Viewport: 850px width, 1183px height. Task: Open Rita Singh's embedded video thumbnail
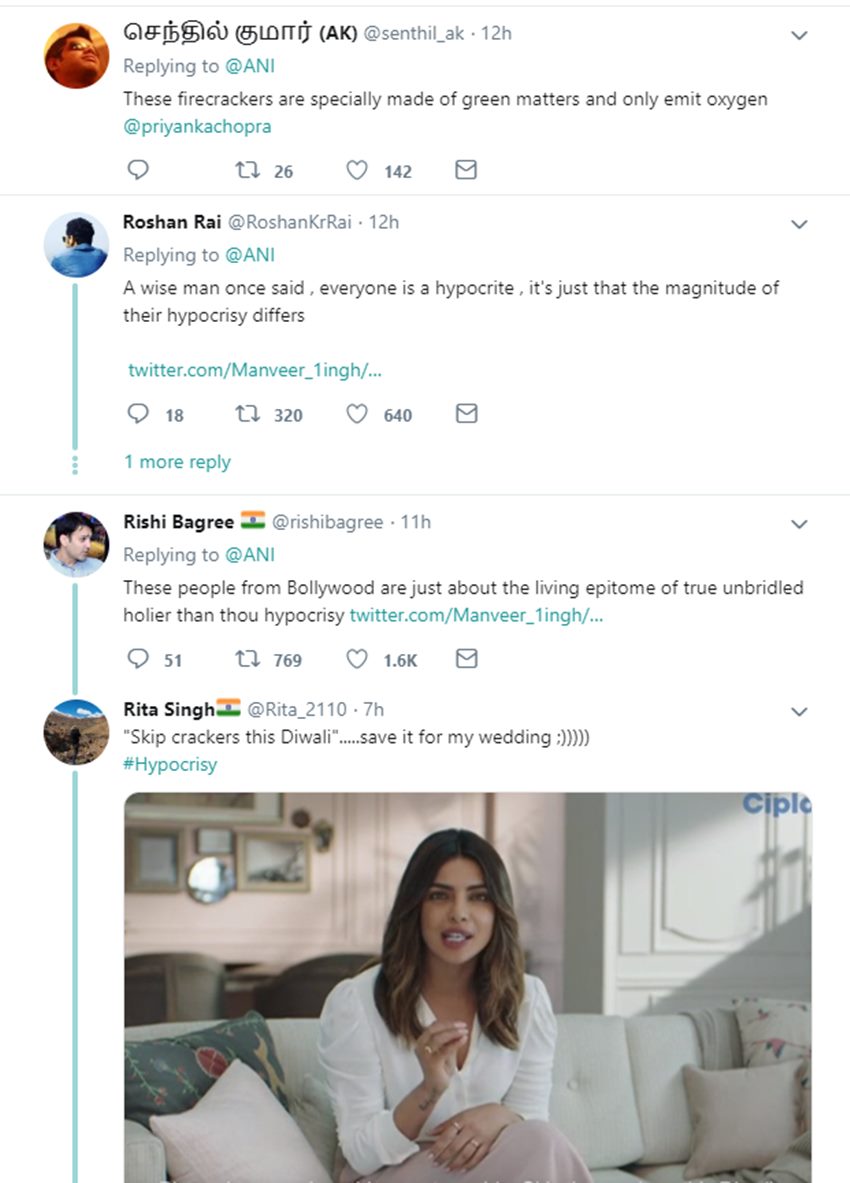point(467,985)
